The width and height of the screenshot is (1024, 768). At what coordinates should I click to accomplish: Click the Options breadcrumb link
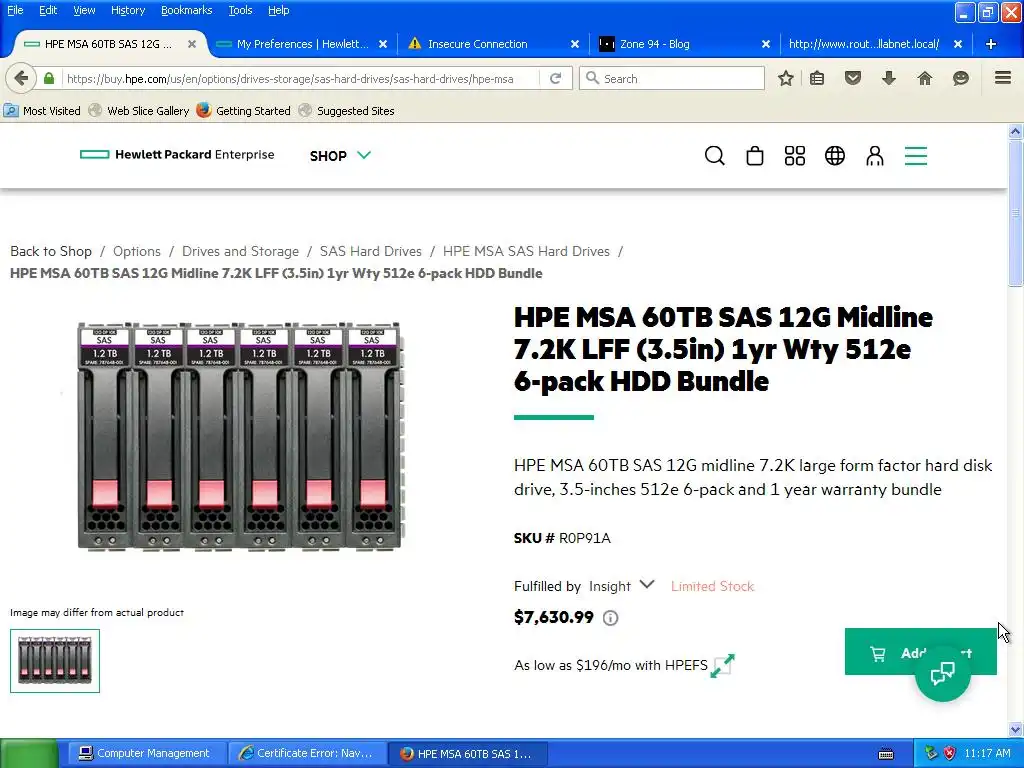pos(136,251)
